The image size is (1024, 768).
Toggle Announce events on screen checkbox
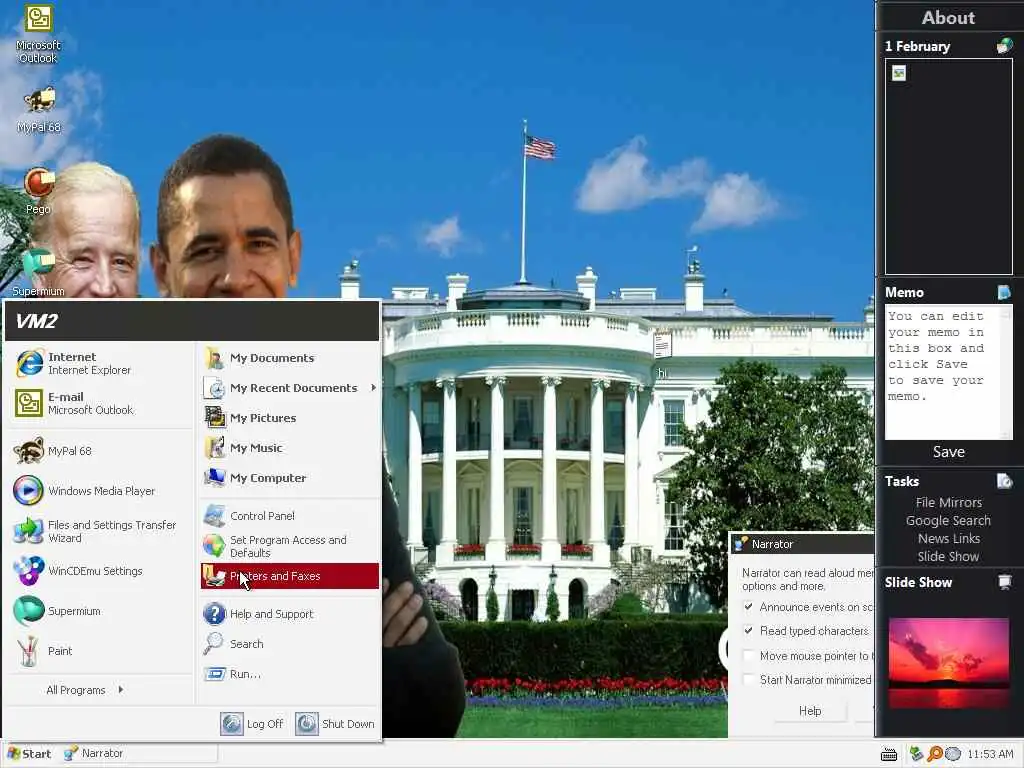748,607
